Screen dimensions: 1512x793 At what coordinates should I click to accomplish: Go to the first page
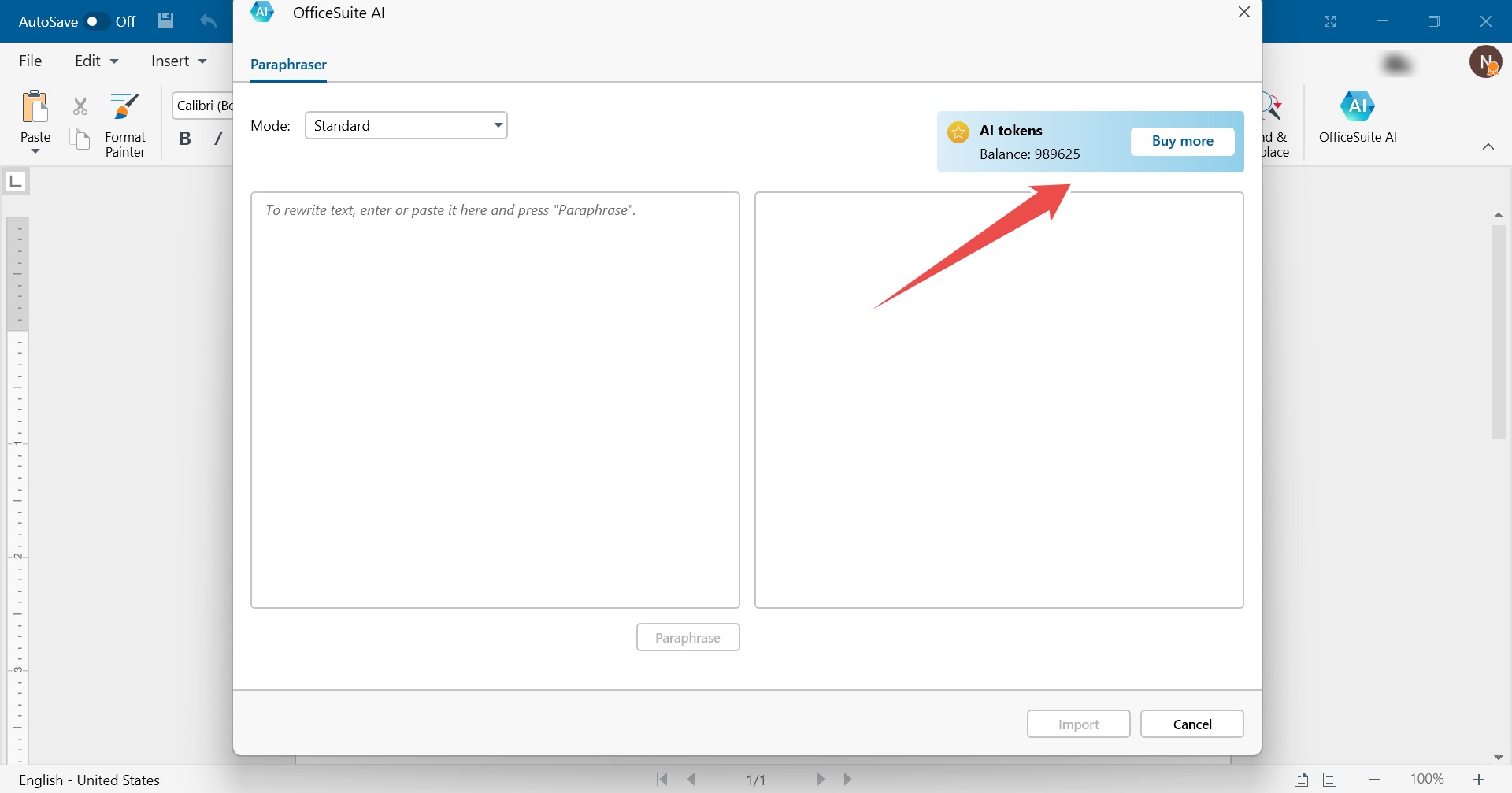click(x=662, y=779)
